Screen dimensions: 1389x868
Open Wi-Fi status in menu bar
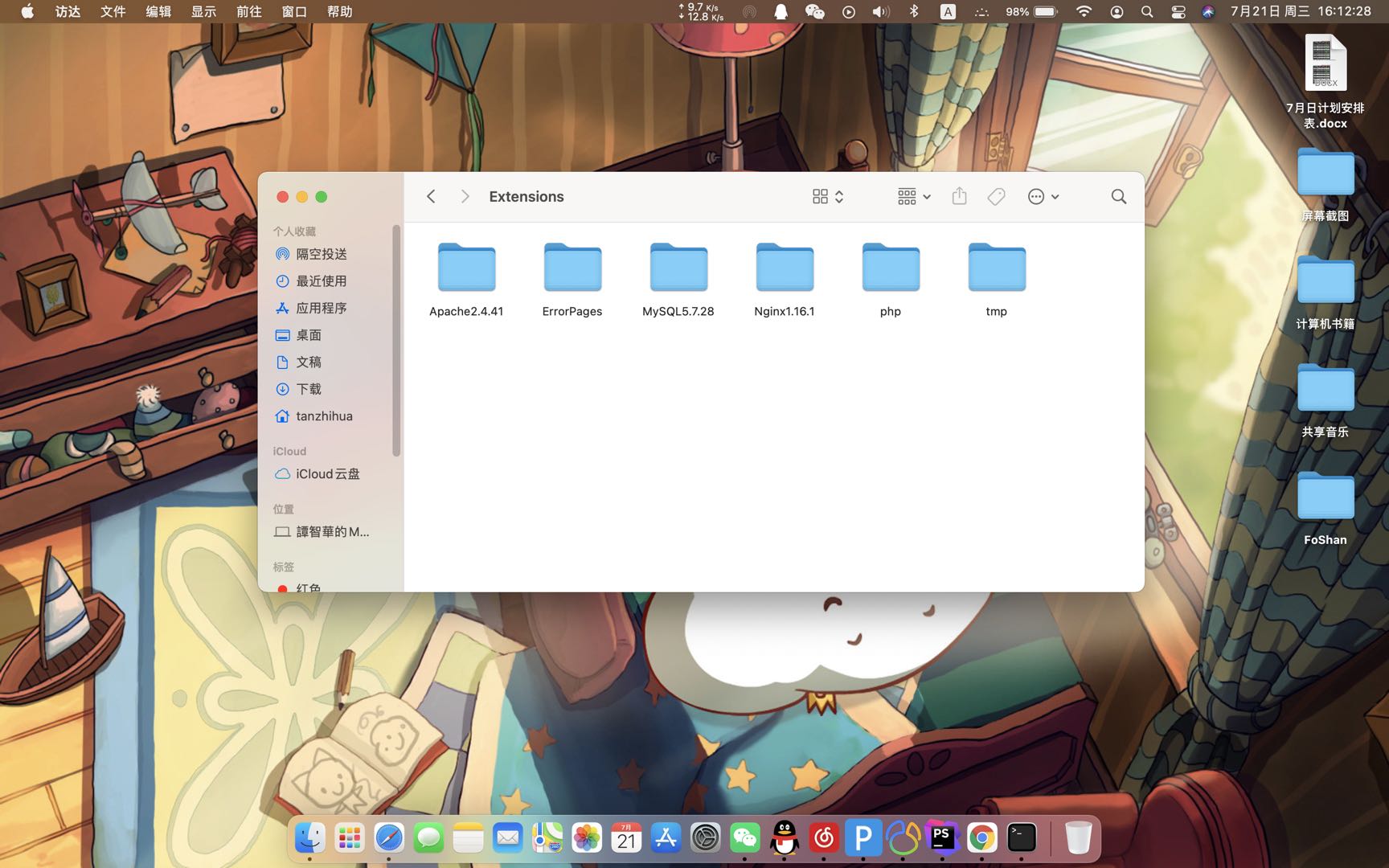click(x=1084, y=11)
